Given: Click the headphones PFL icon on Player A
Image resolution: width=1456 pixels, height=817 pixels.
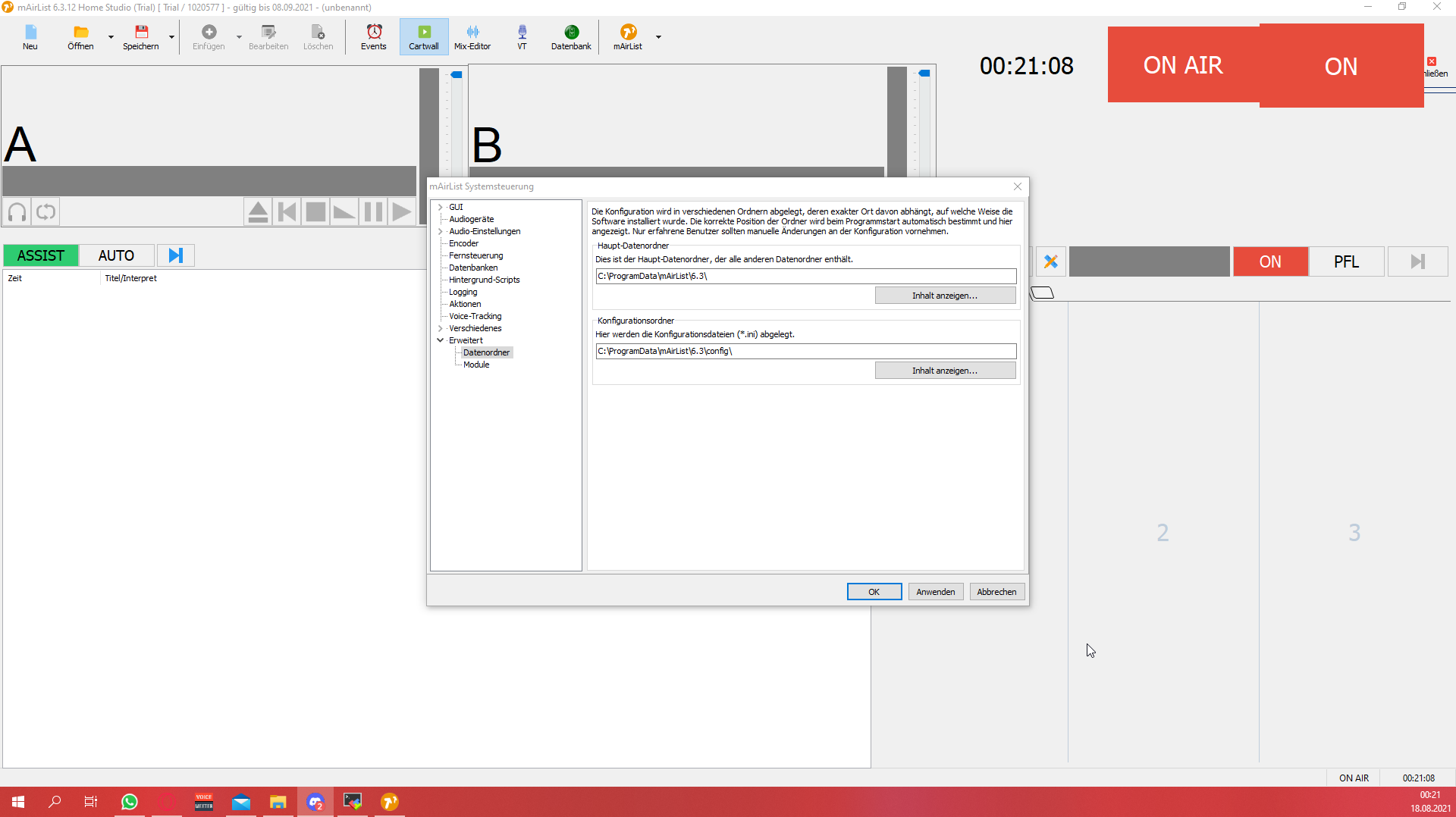Looking at the screenshot, I should click(17, 212).
